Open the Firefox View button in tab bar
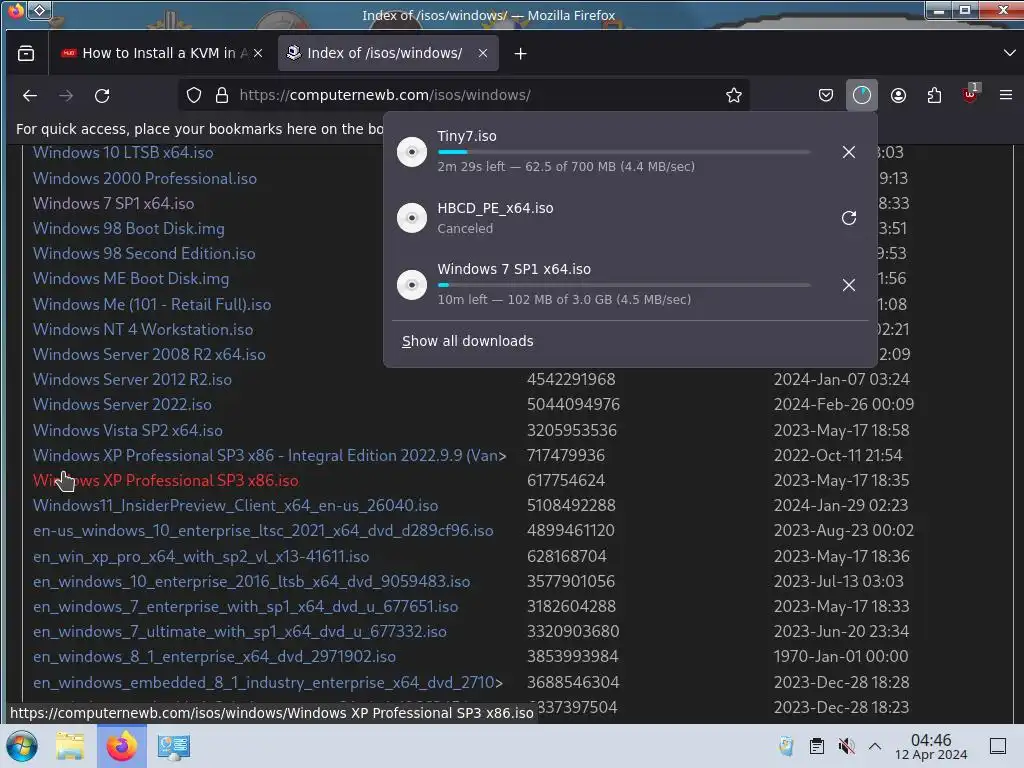 [26, 54]
